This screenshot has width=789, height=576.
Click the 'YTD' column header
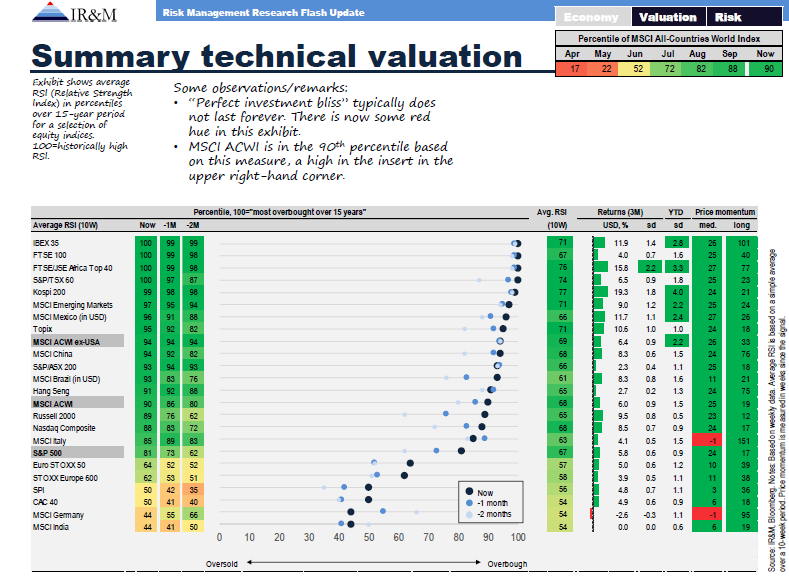click(x=676, y=212)
